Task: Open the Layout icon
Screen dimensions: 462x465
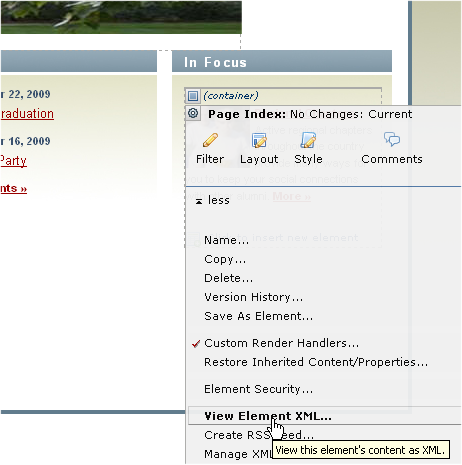Action: 259,140
